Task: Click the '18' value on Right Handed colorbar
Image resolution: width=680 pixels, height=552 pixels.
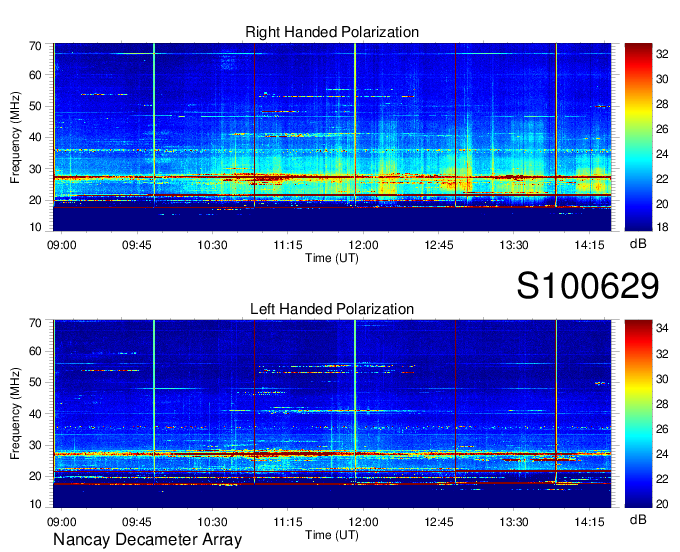Action: tap(662, 227)
